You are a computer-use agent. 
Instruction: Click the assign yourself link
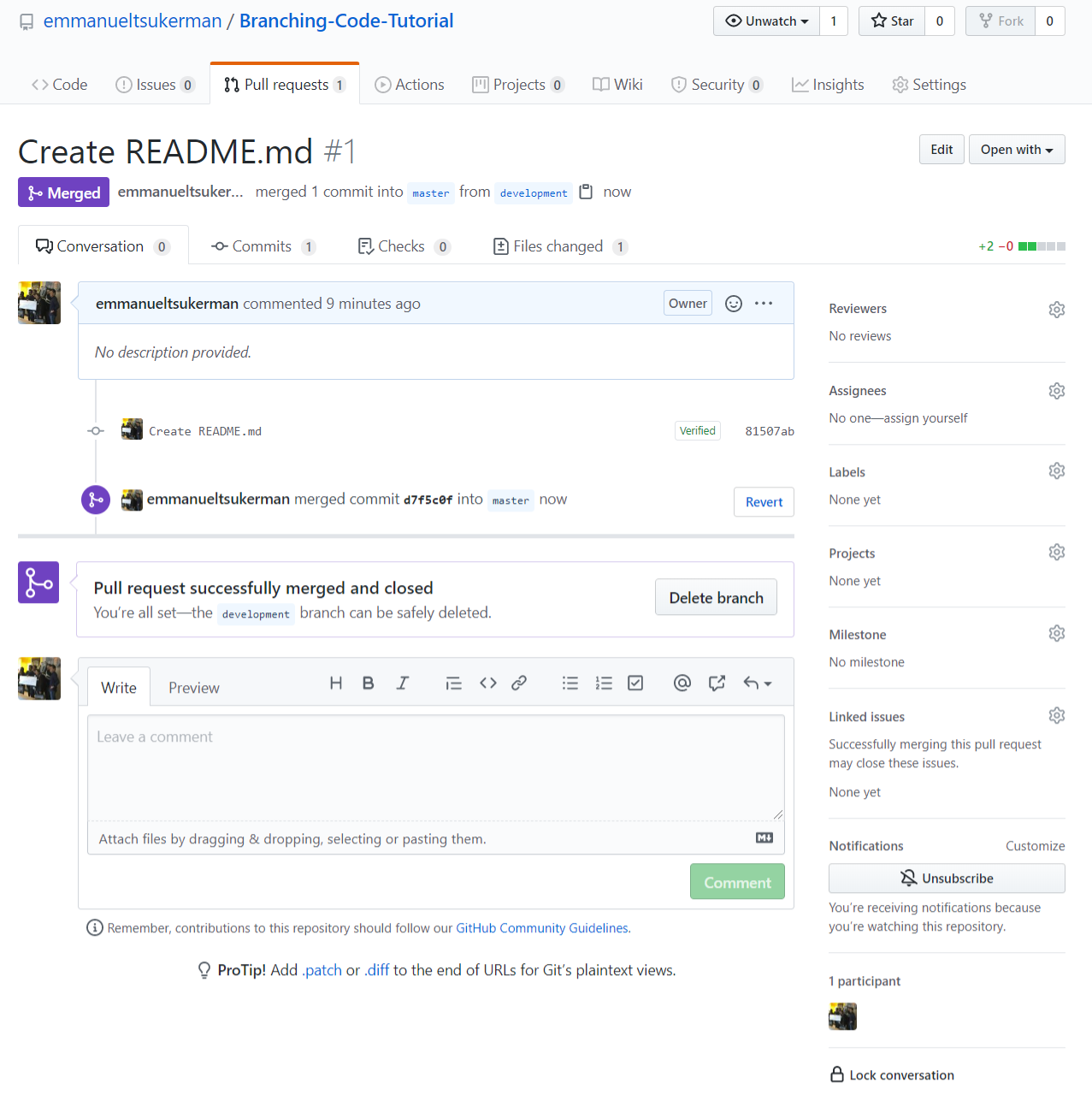point(925,418)
